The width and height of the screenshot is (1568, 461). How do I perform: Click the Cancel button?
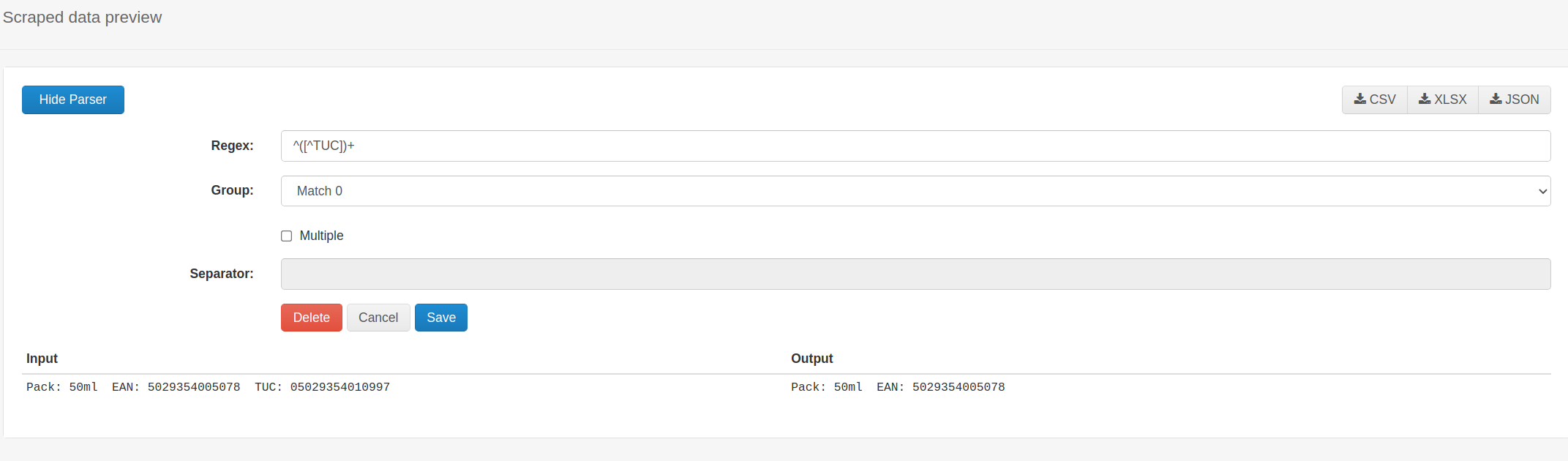tap(378, 318)
